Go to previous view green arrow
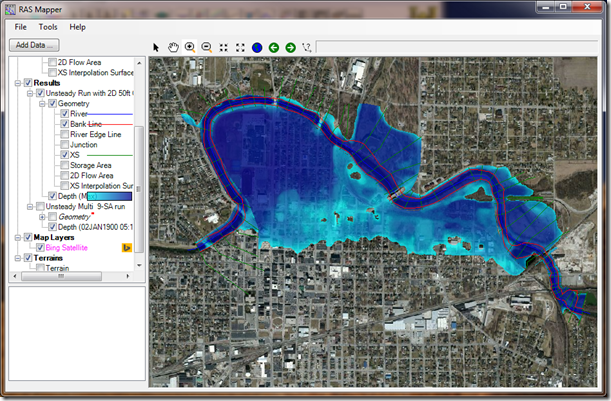 (x=273, y=47)
